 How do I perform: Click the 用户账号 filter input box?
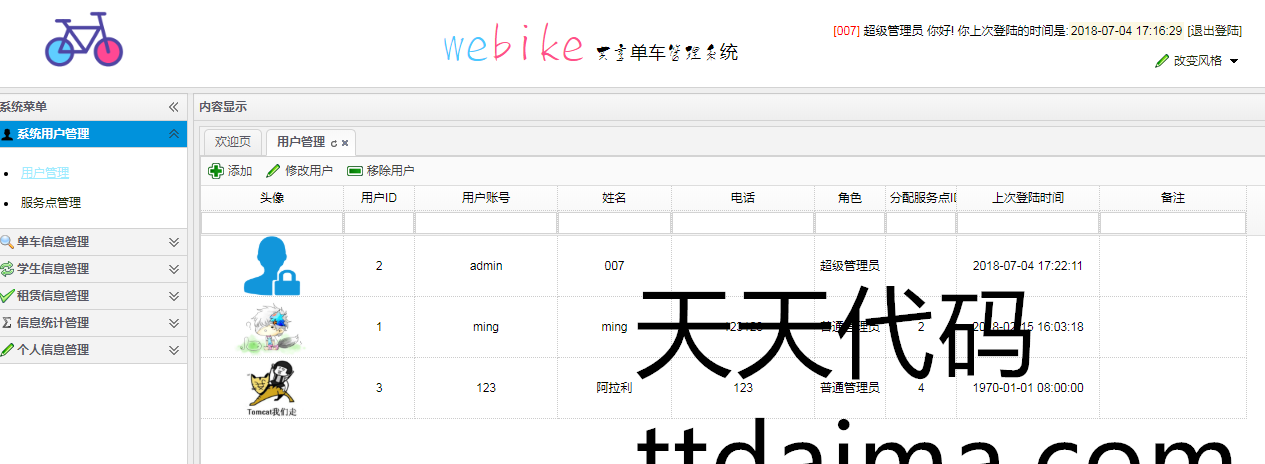pos(485,223)
